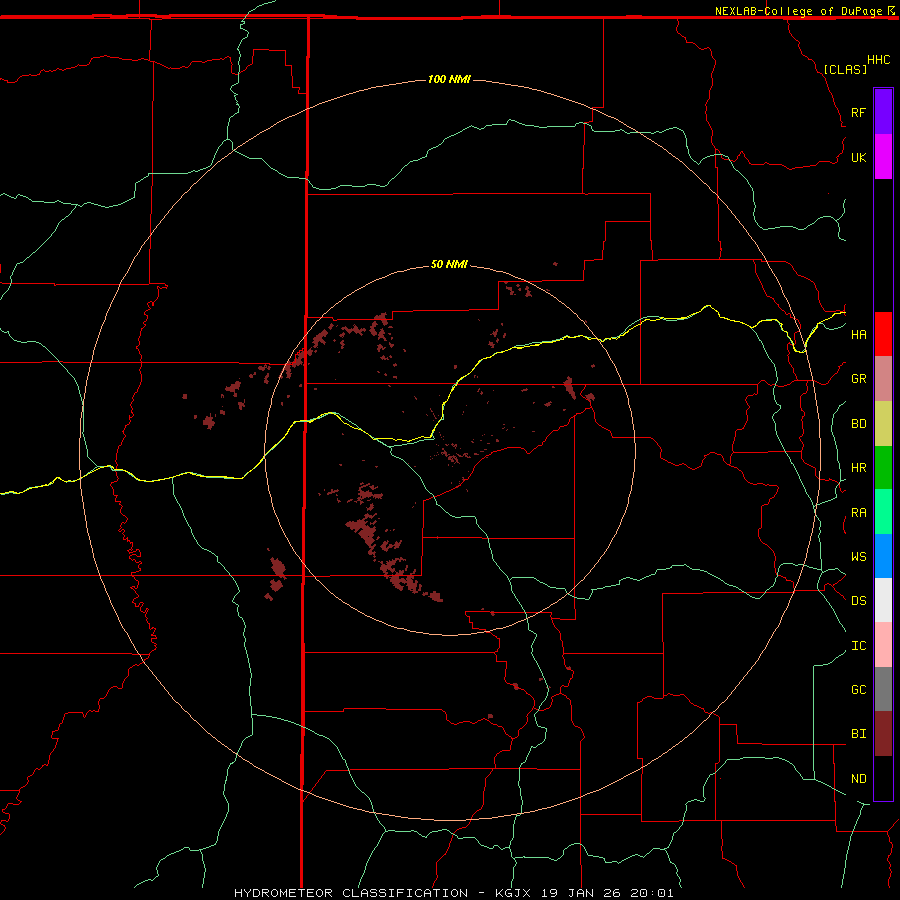Select the light pink IC legend swatch
Image resolution: width=900 pixels, height=900 pixels.
[883, 645]
